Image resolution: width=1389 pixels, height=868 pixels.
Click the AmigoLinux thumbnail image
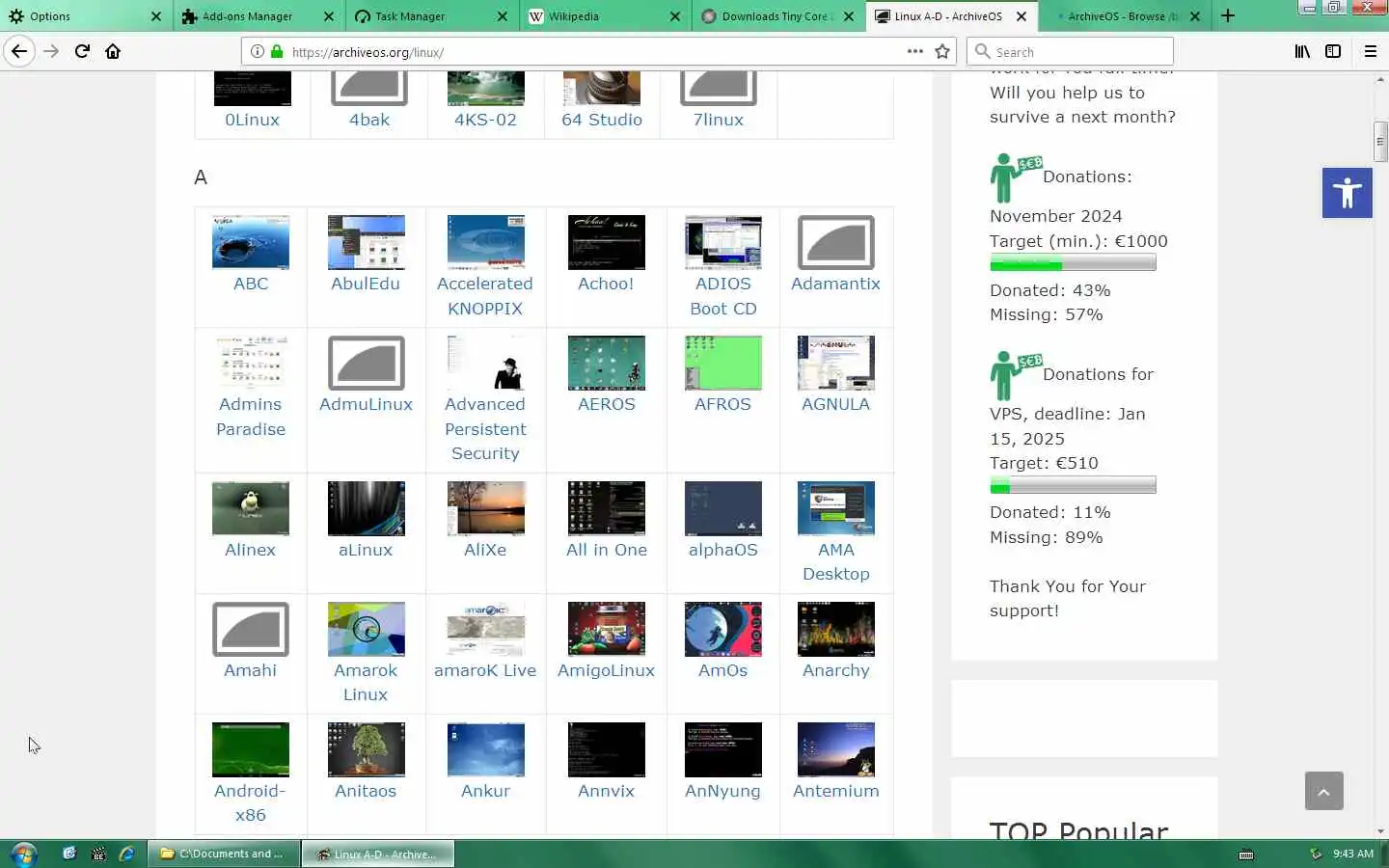coord(606,629)
